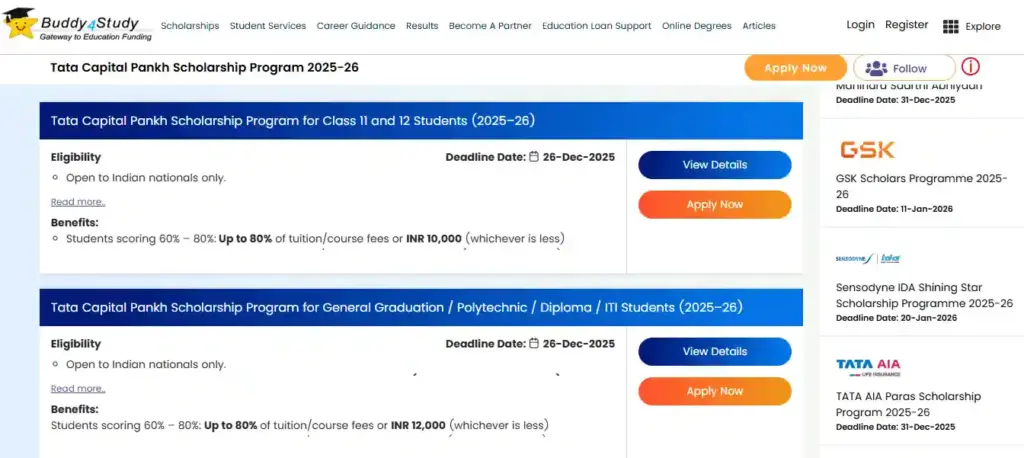Expand Read more in Class 11 and 12 eligibility
This screenshot has width=1024, height=458.
point(78,202)
